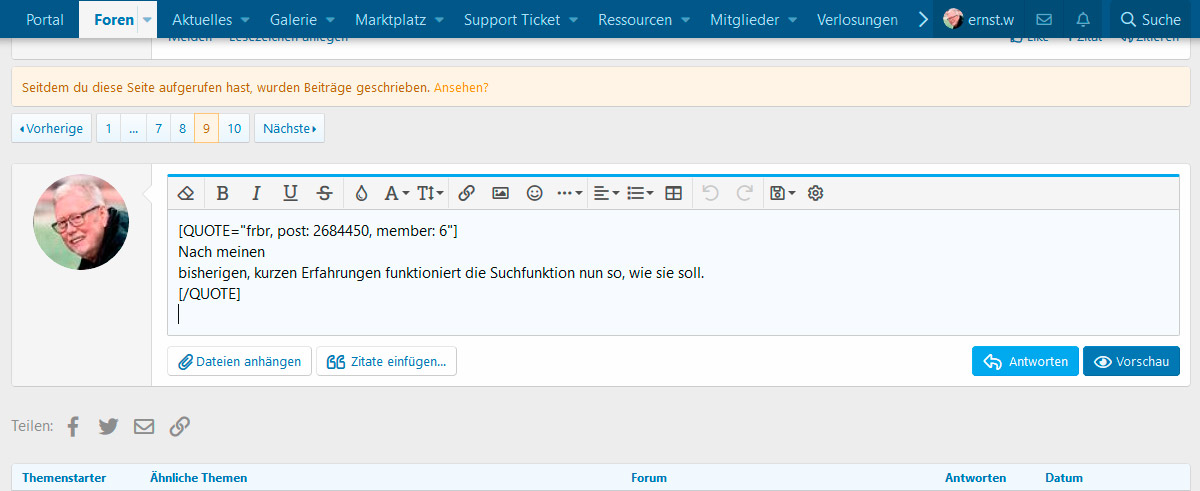The height and width of the screenshot is (491, 1200).
Task: Open ernst.w account menu
Action: pyautogui.click(x=979, y=19)
